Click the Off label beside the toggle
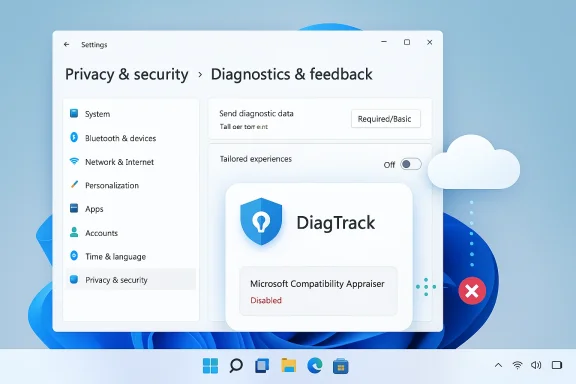The image size is (576, 384). coord(389,165)
